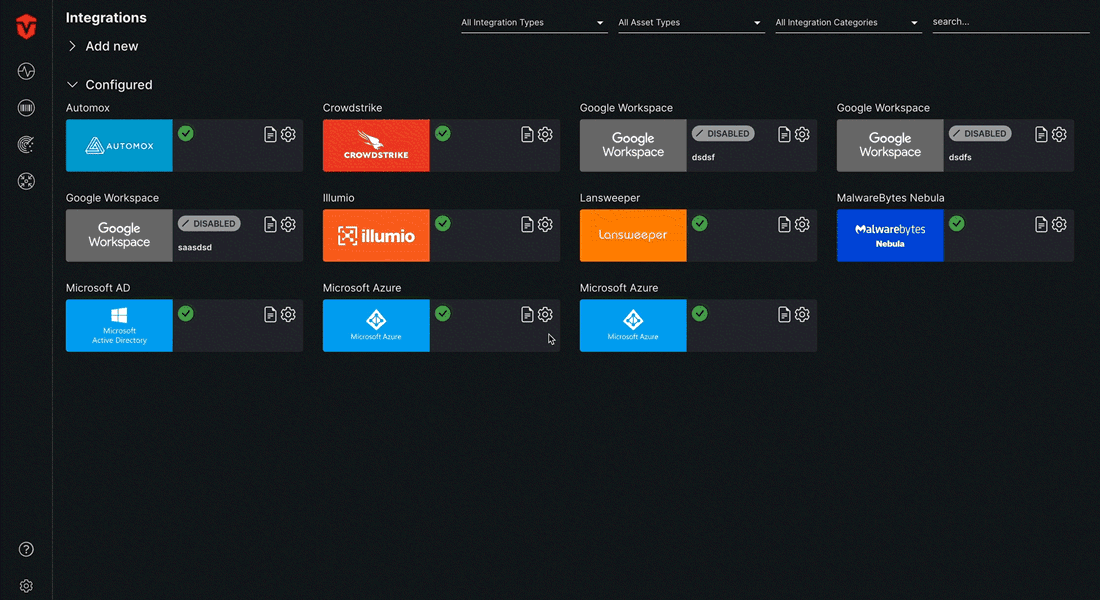Open gear settings on dsdfs Google Workspace card
The height and width of the screenshot is (600, 1100).
click(x=1059, y=134)
